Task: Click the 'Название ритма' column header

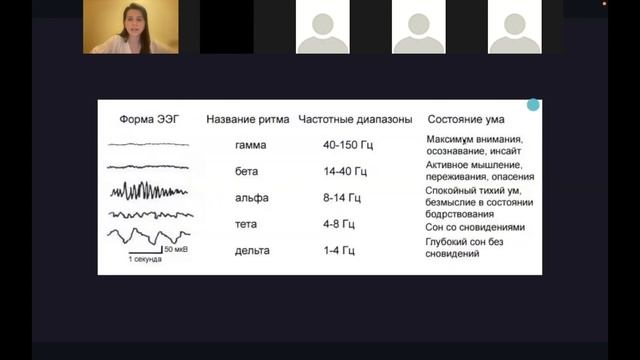Action: 248,119
